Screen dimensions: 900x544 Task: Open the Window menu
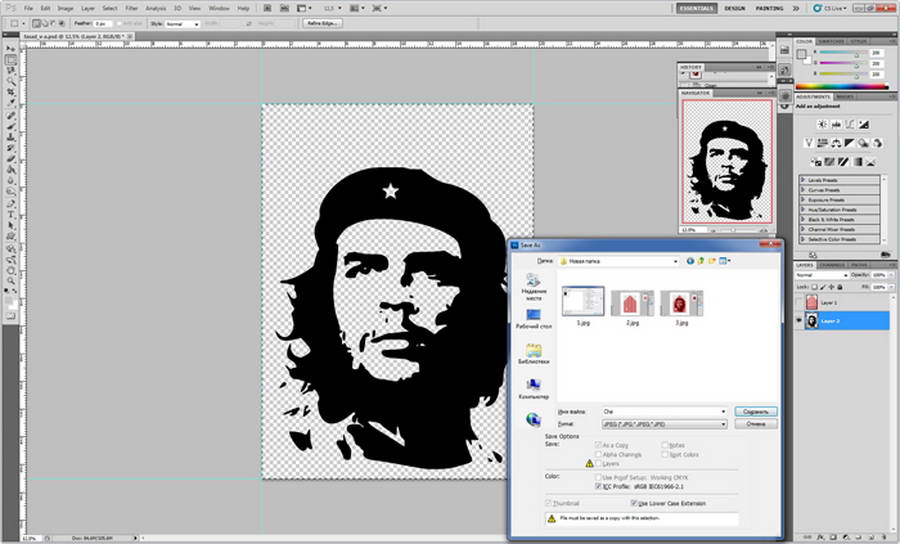(x=219, y=8)
